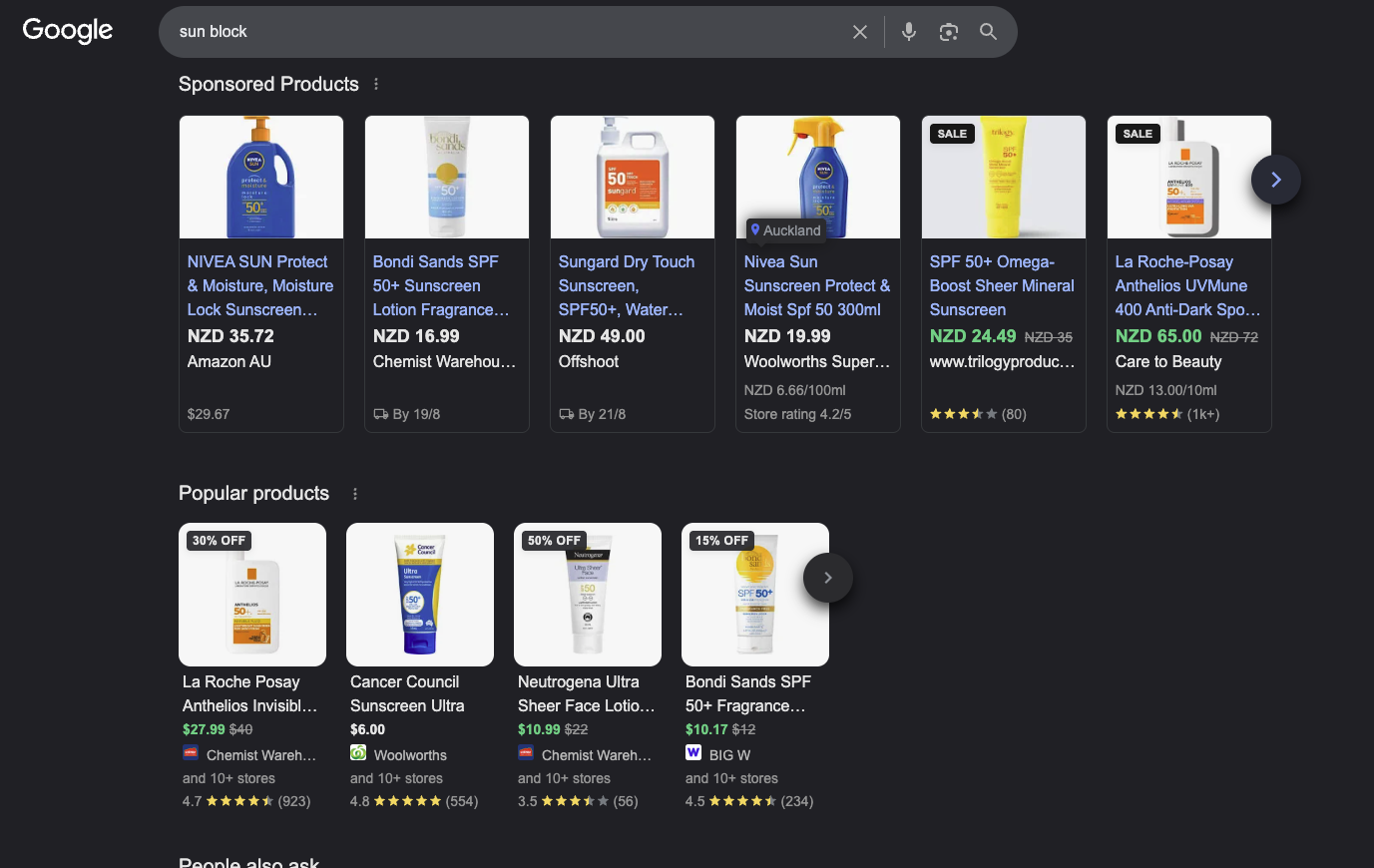Click Neutrogena 50% OFF product image
Viewport: 1374px width, 868px height.
[588, 595]
